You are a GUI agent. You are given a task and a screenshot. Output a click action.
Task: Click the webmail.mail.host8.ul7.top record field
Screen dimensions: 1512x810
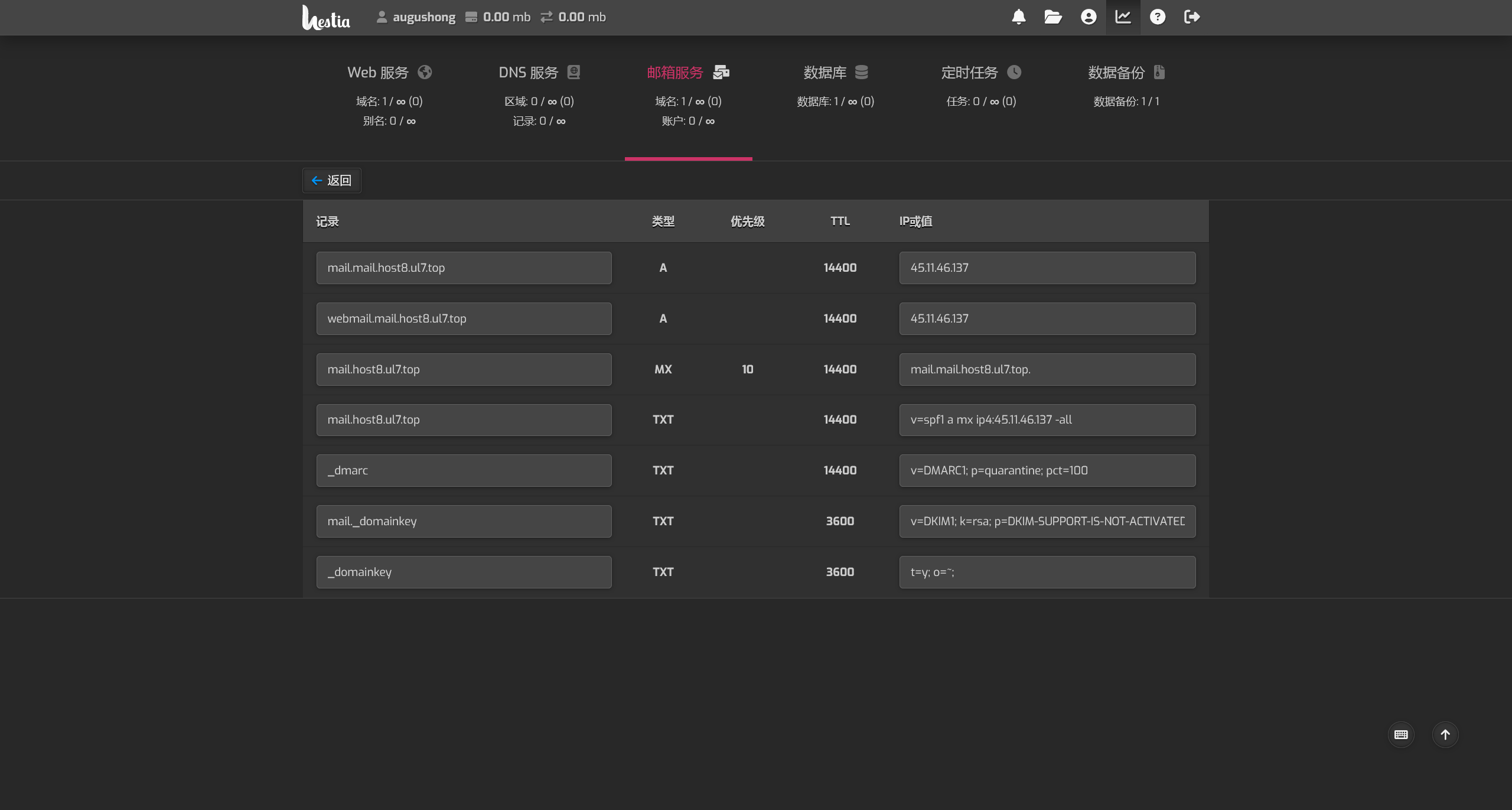tap(464, 318)
